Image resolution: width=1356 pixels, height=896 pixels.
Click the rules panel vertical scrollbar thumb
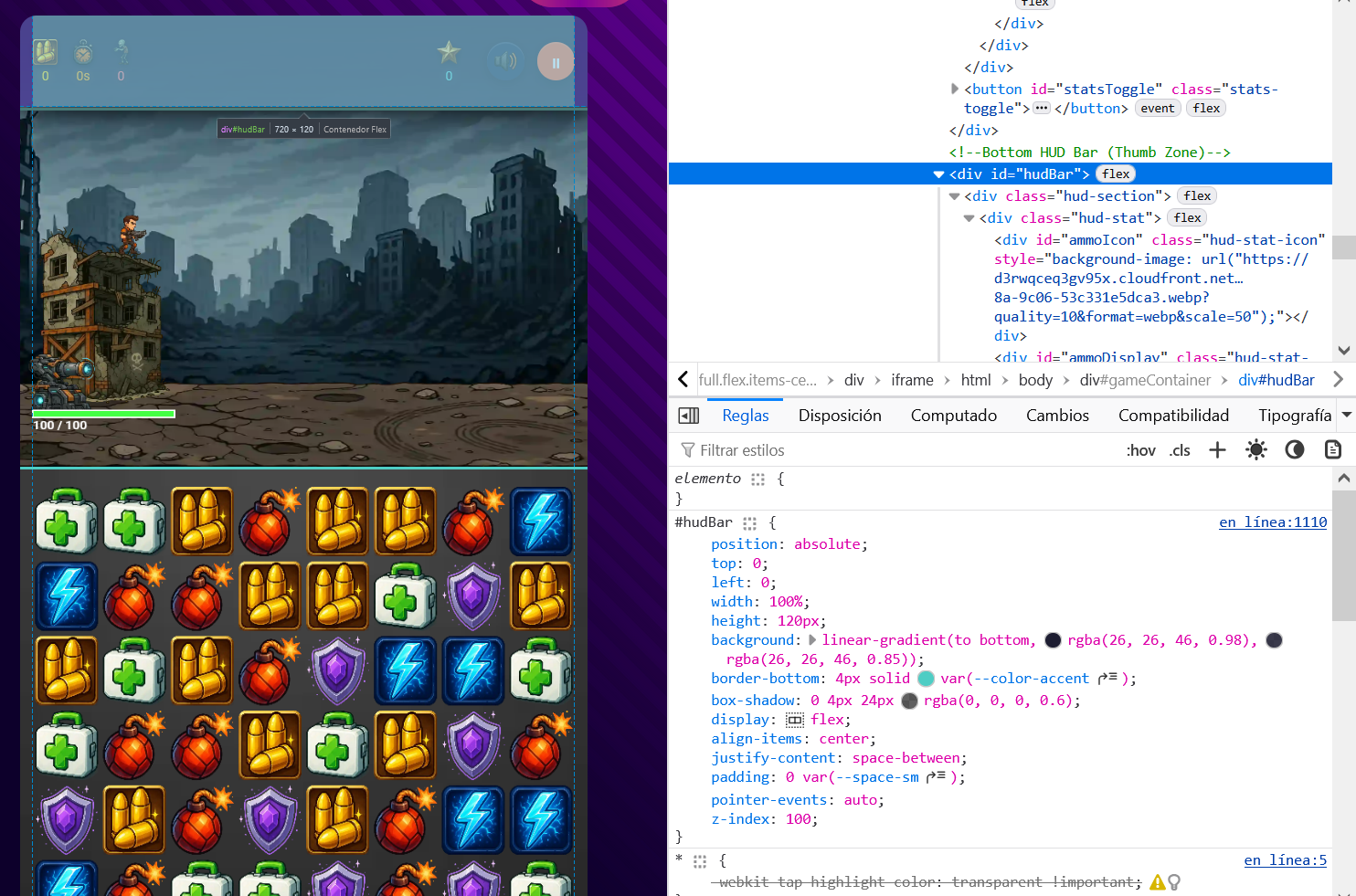click(1344, 556)
